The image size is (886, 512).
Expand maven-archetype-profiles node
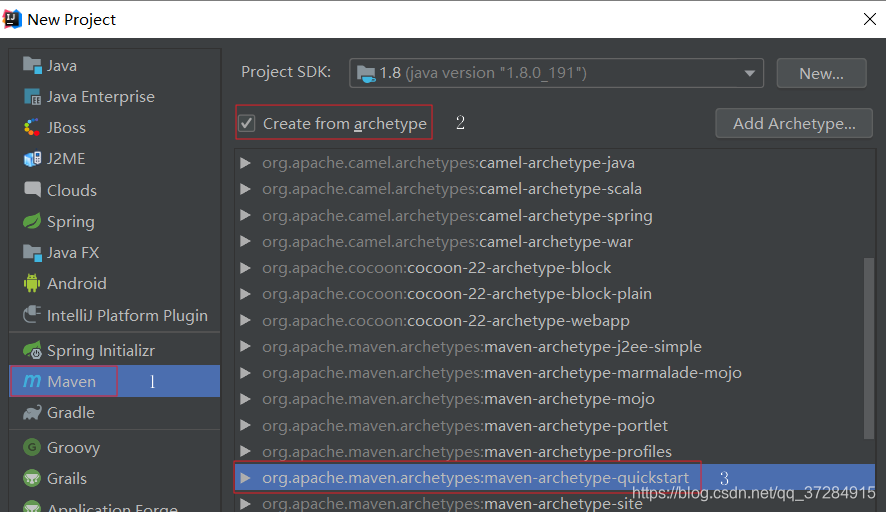click(x=245, y=452)
